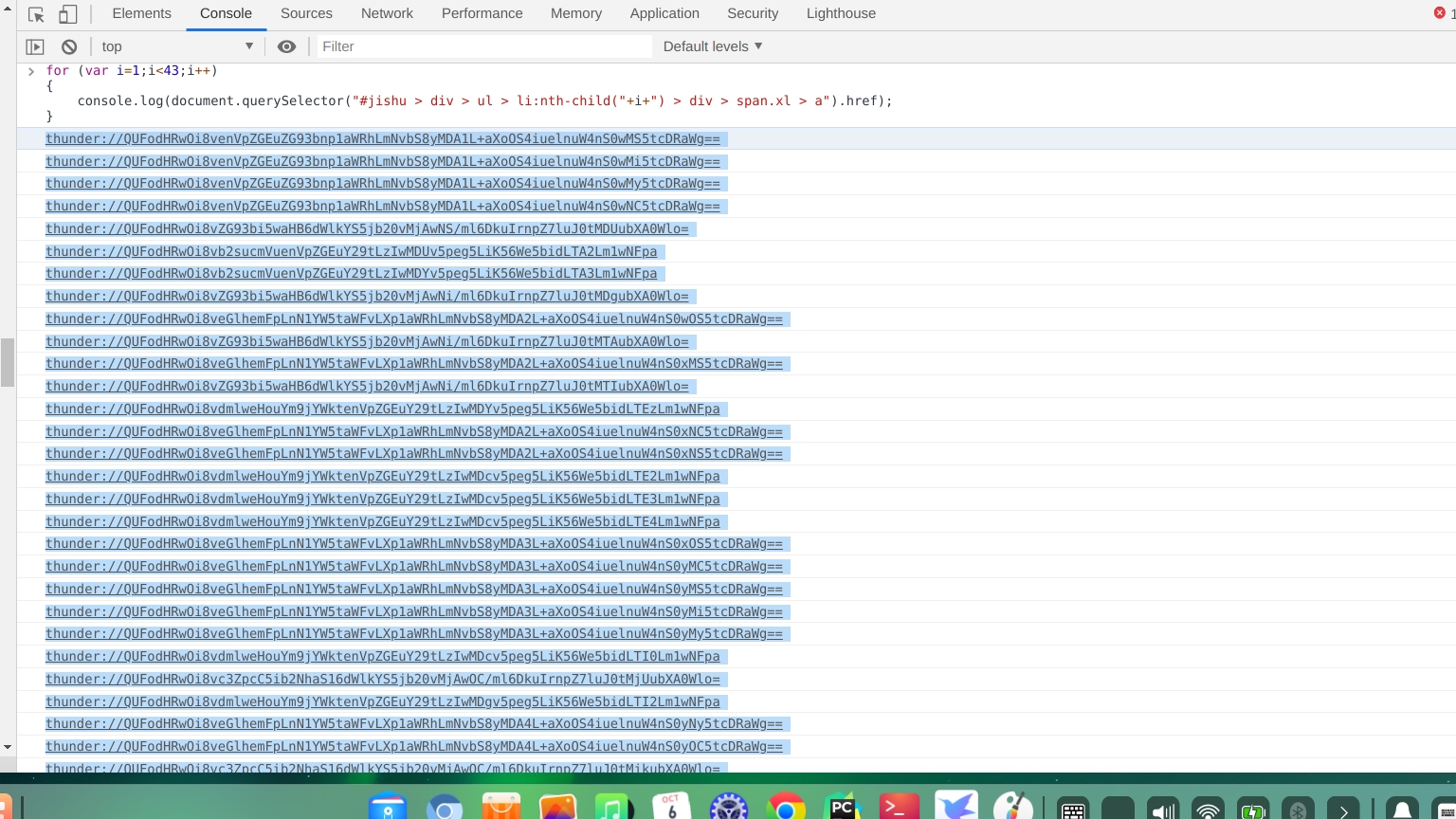Activate the inspect element picker icon
1456x819 pixels.
[36, 14]
